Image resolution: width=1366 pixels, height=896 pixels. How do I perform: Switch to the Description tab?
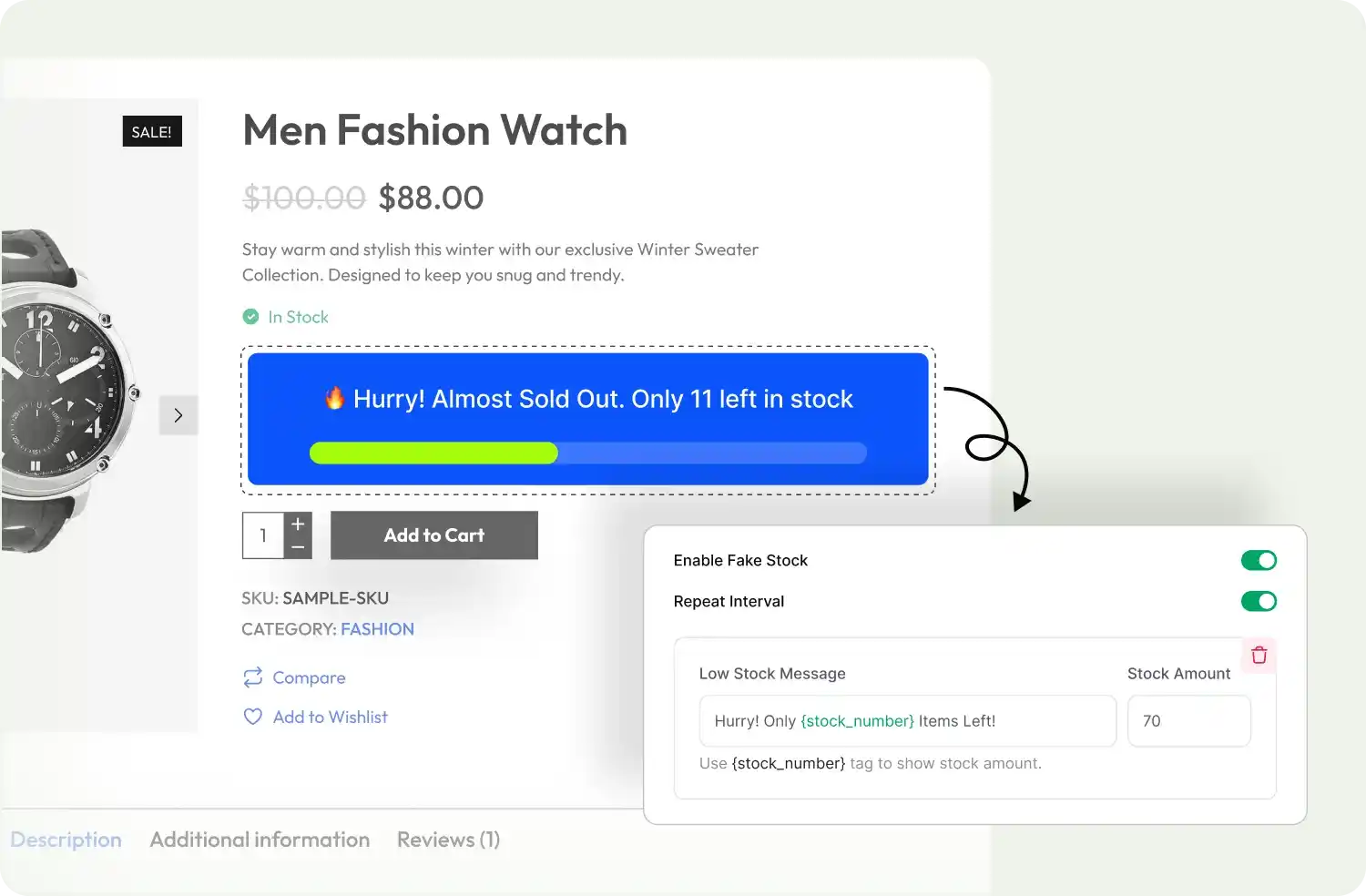66,839
